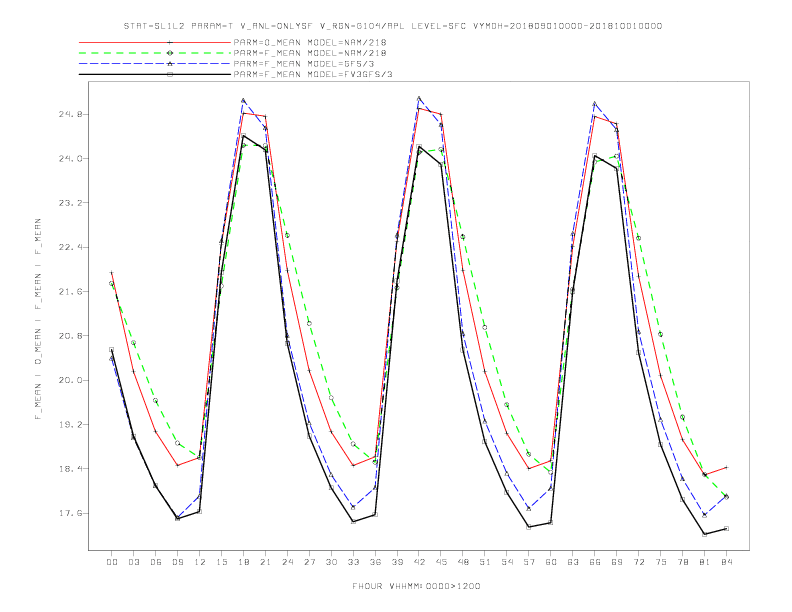Screen dimensions: 792x612
Task: Select the legend text PARM=F_MEAN MODEL=NAM/218
Action: click(x=310, y=53)
